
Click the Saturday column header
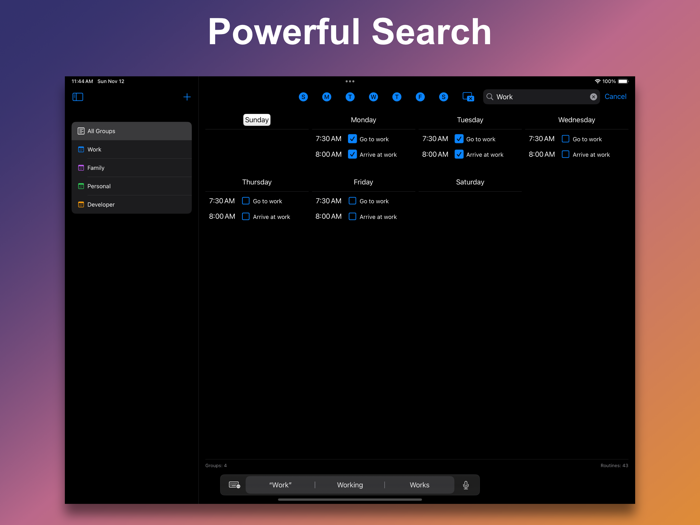pyautogui.click(x=470, y=182)
